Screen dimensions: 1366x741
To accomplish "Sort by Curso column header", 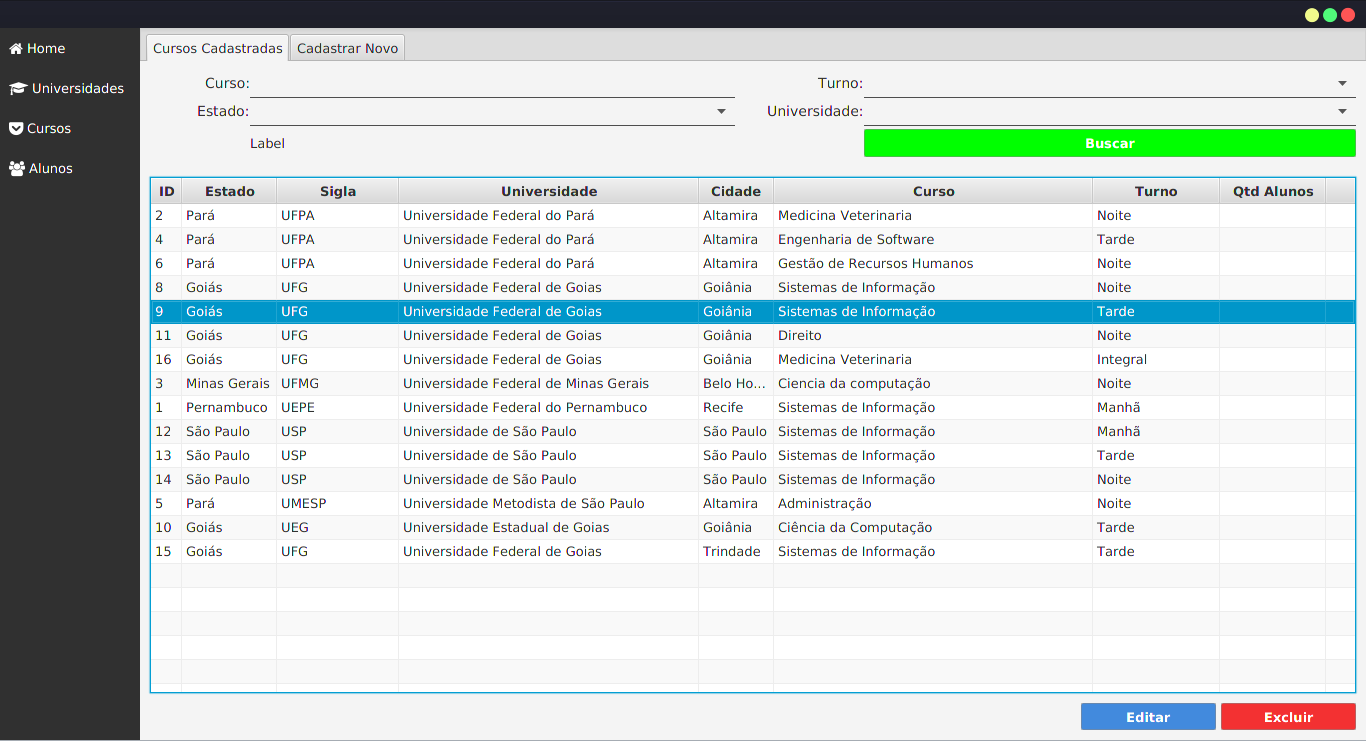I will coord(933,191).
